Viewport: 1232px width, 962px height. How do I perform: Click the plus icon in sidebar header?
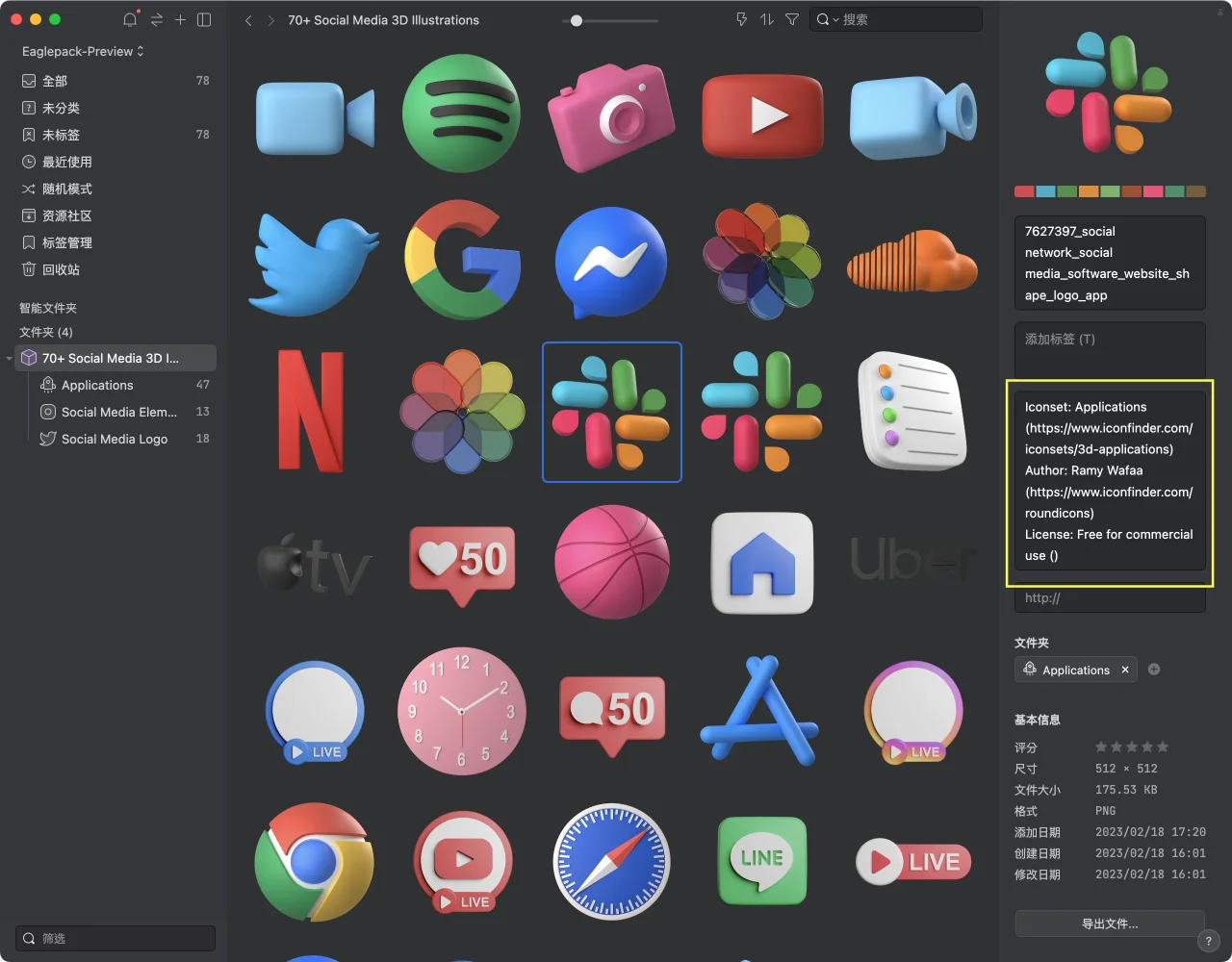click(x=180, y=19)
